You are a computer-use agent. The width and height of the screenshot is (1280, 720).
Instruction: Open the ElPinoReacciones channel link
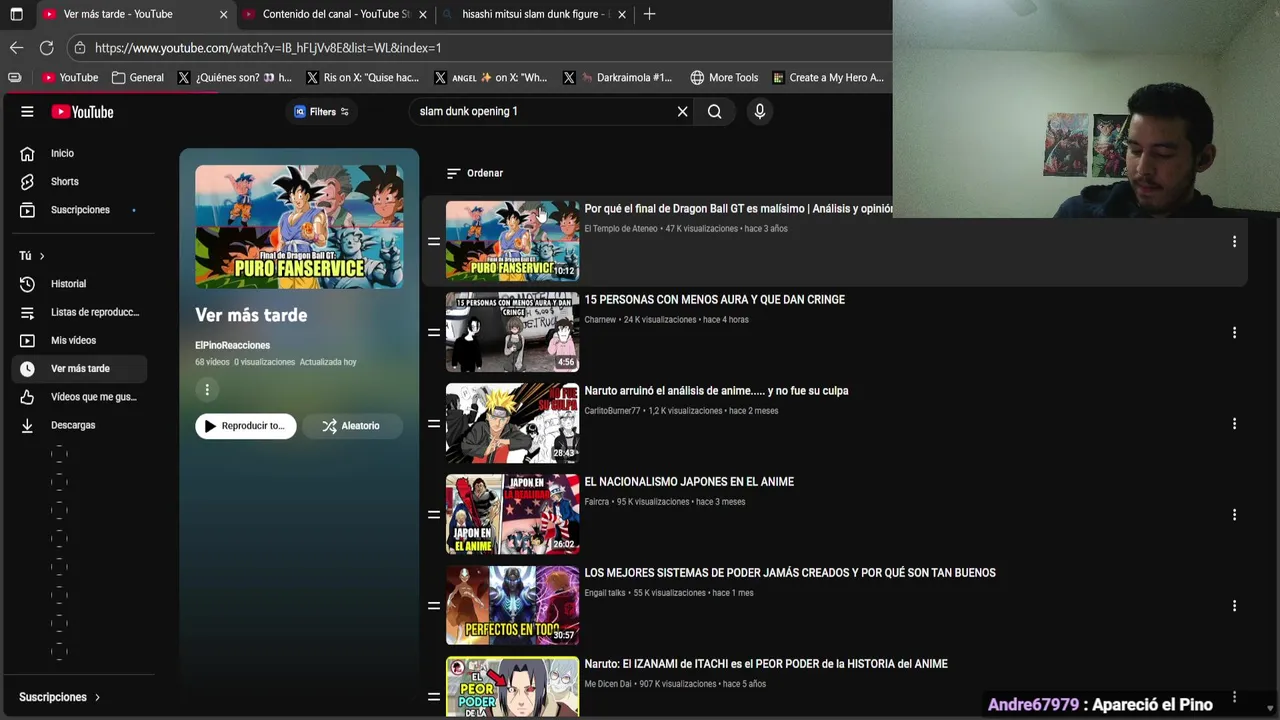[232, 345]
